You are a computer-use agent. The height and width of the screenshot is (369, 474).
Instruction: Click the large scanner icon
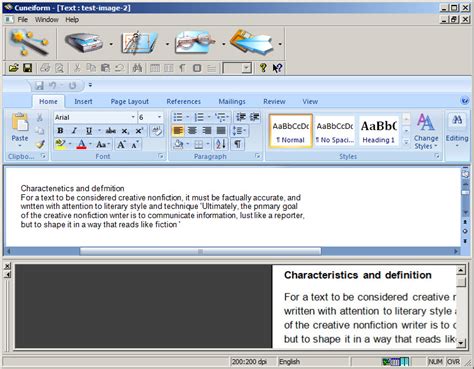tap(84, 43)
